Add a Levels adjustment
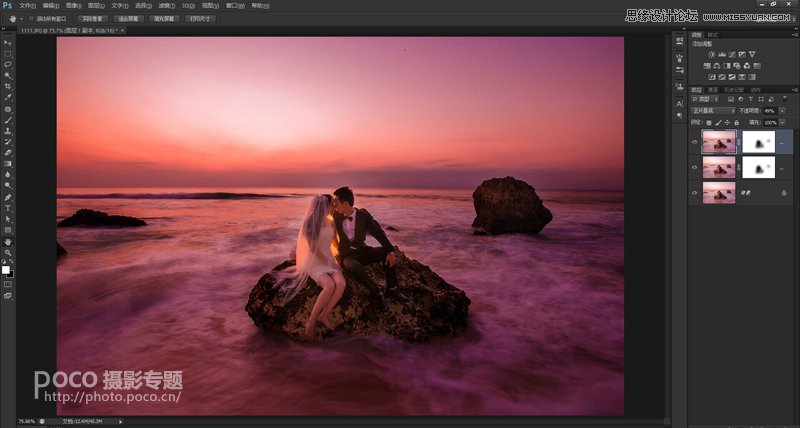Viewport: 800px width, 428px height. click(x=722, y=54)
